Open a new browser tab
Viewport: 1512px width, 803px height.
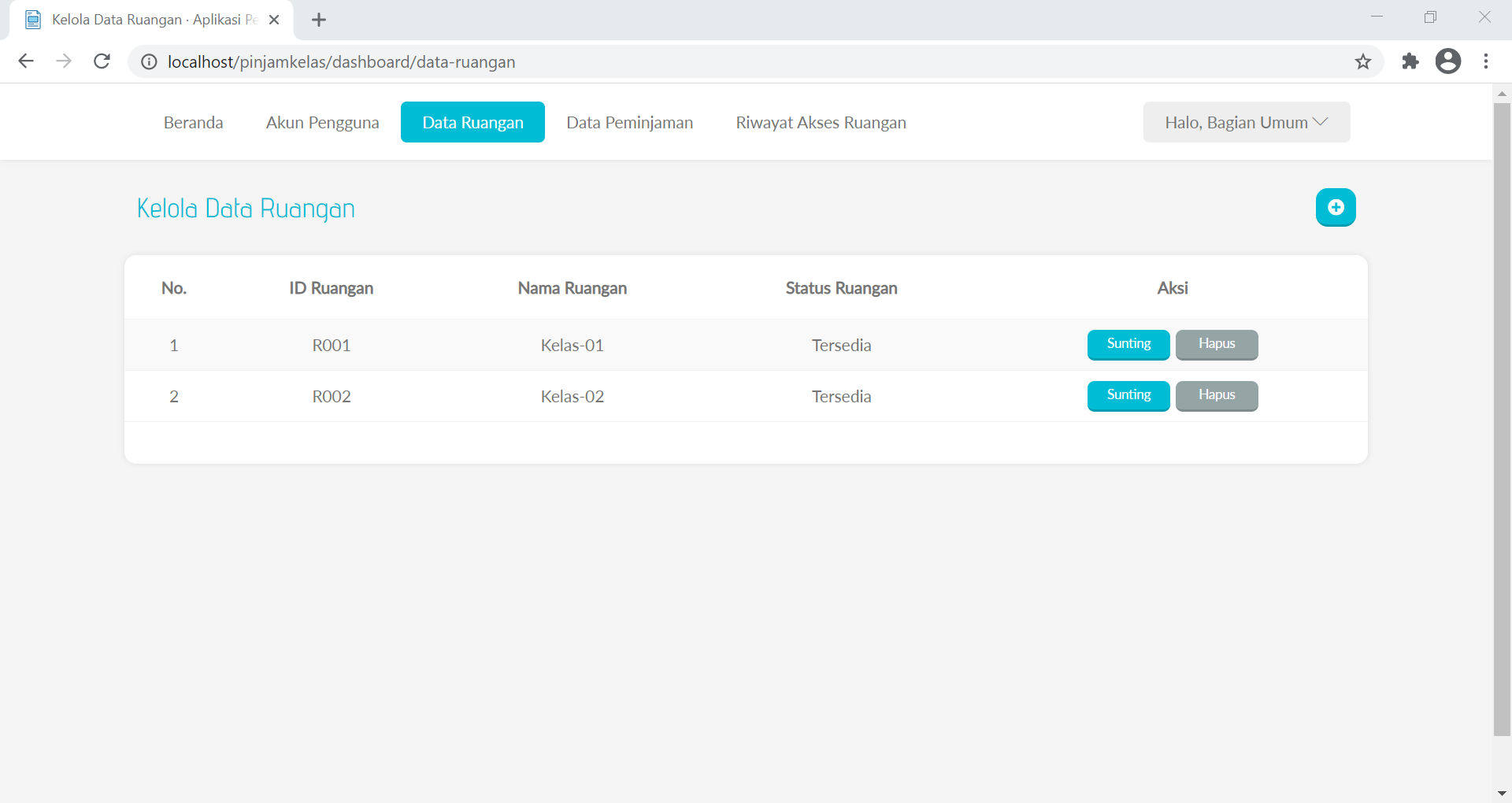[x=319, y=20]
